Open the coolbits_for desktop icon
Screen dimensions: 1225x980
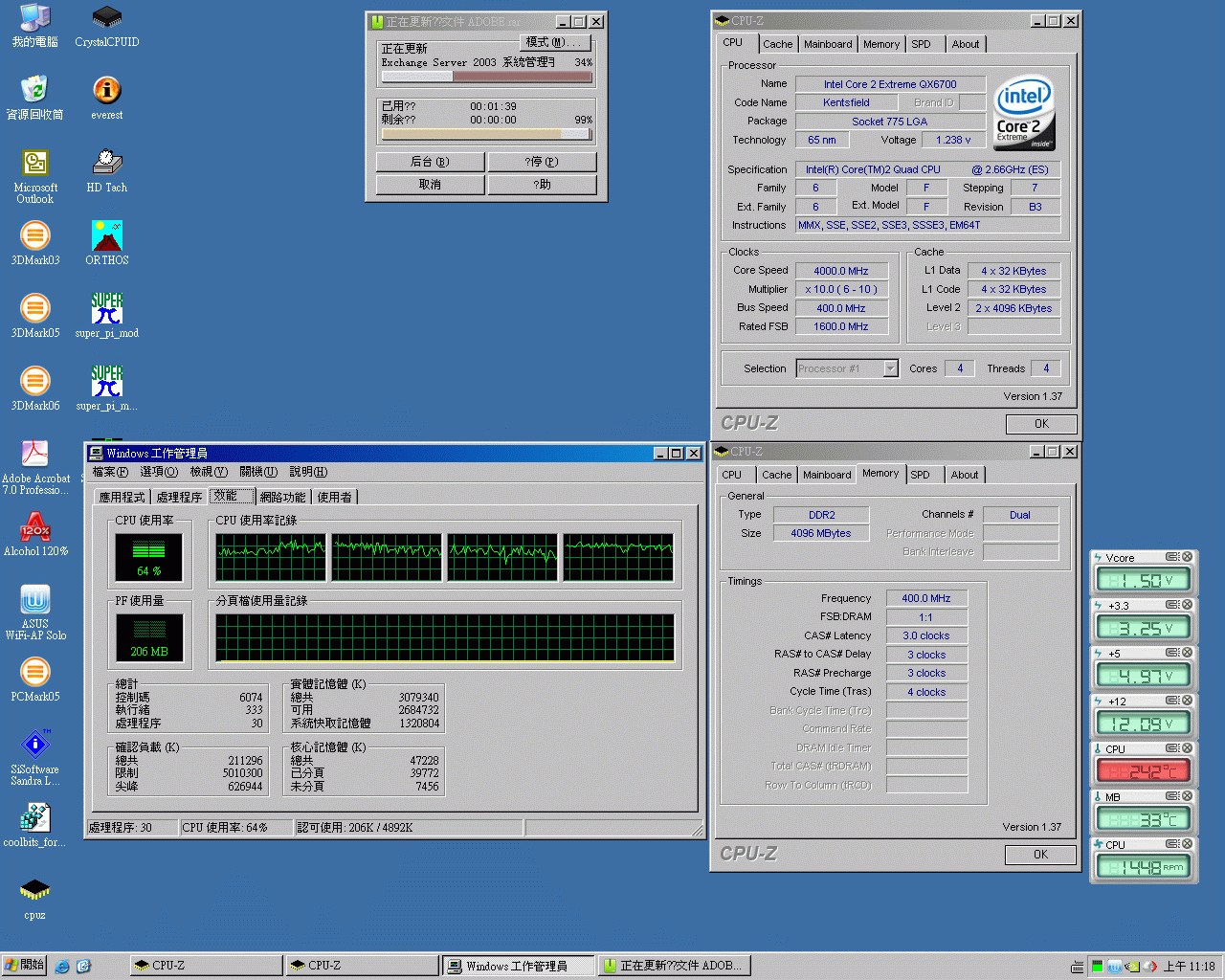pos(35,825)
